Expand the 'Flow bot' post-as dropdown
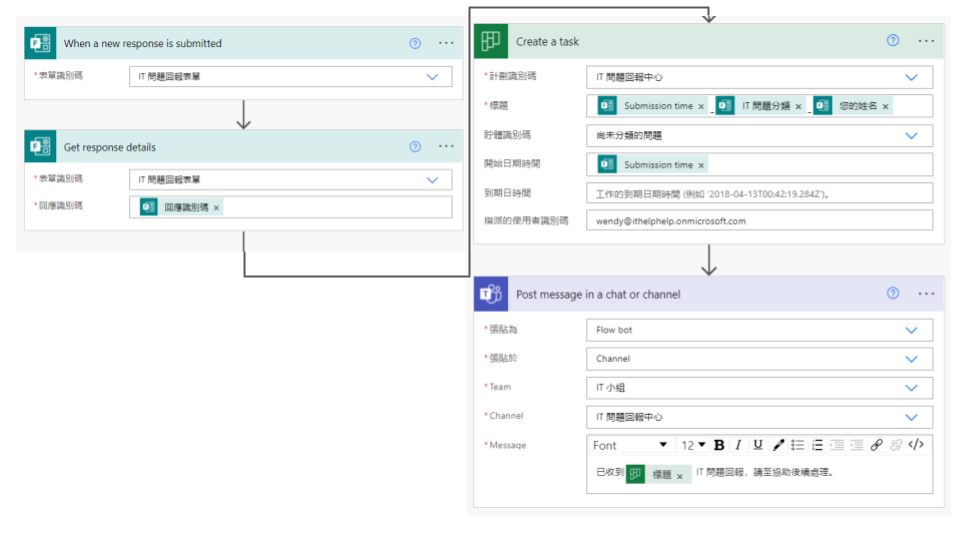The image size is (960, 540). pos(912,330)
